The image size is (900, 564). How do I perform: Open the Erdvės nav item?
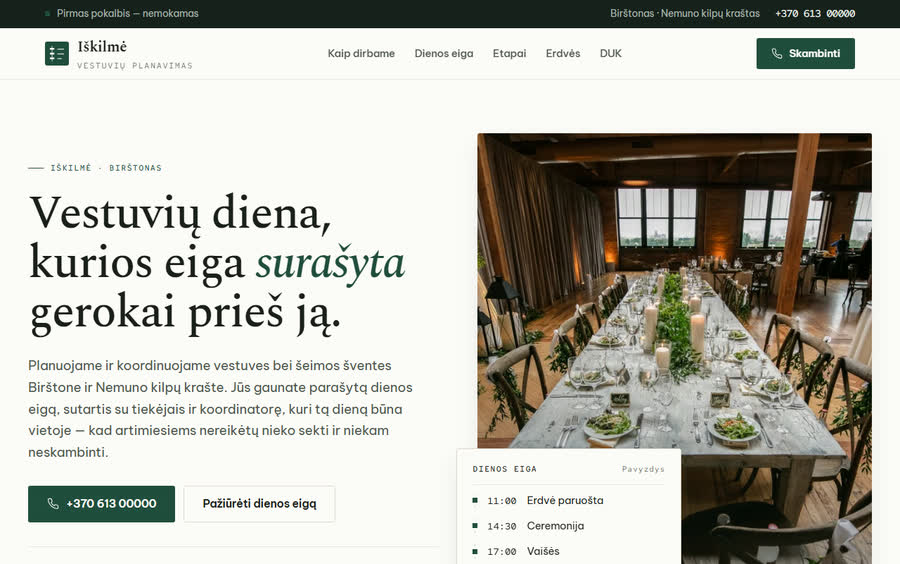click(x=562, y=53)
